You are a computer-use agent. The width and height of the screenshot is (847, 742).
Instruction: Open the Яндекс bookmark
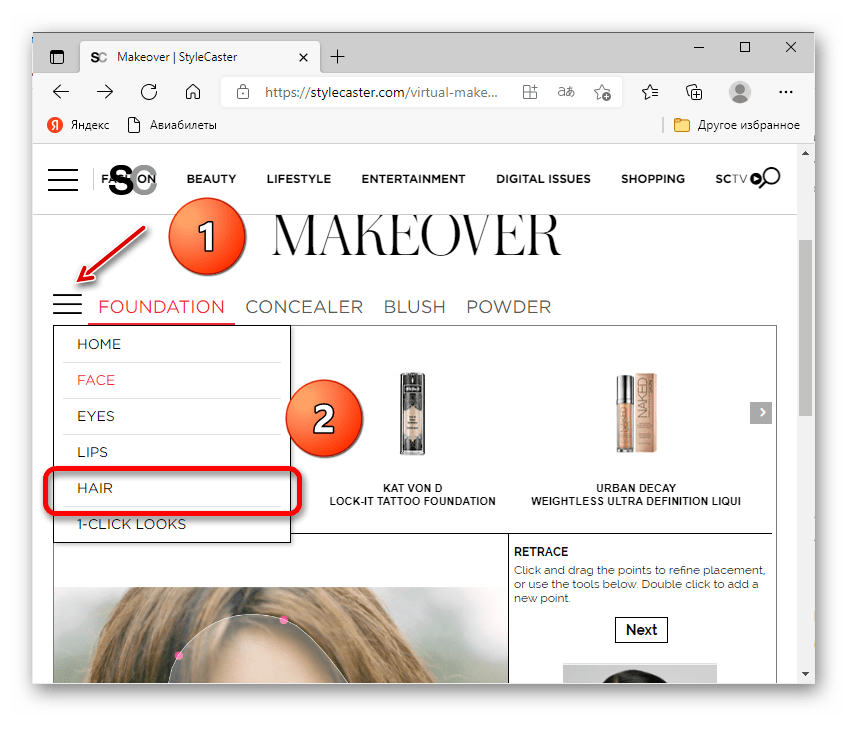pos(78,125)
